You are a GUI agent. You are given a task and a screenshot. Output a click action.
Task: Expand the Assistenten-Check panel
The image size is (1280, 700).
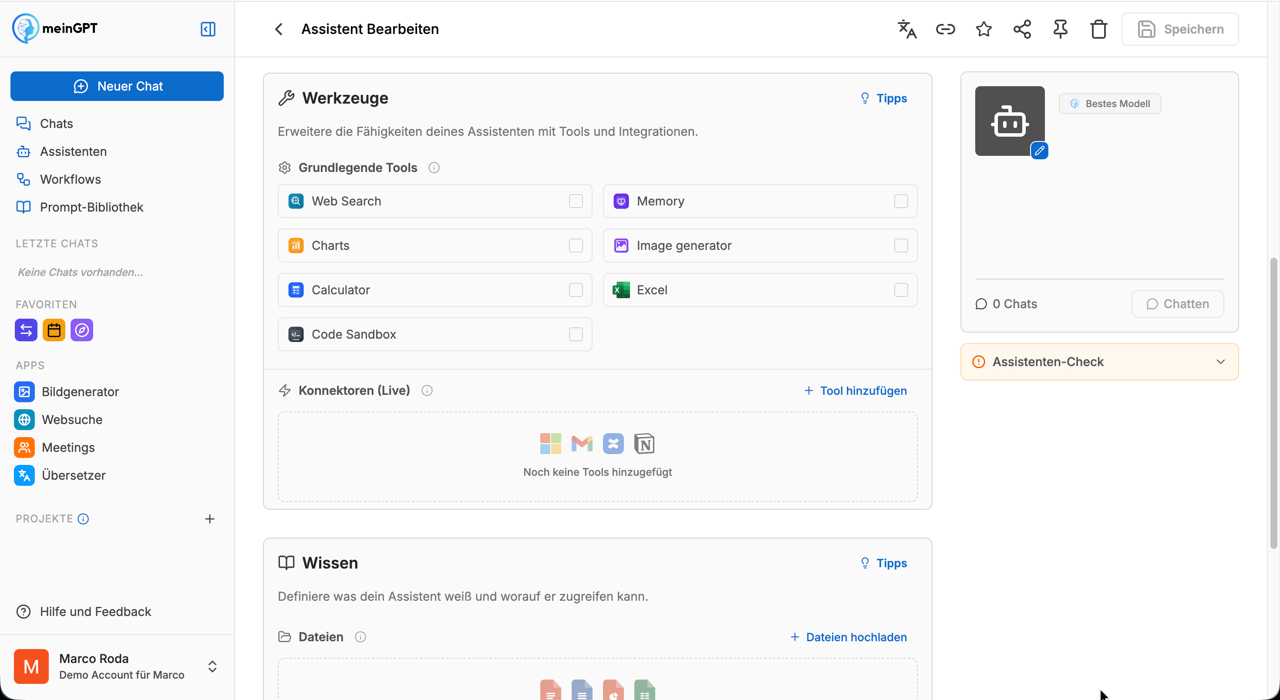pos(1099,362)
